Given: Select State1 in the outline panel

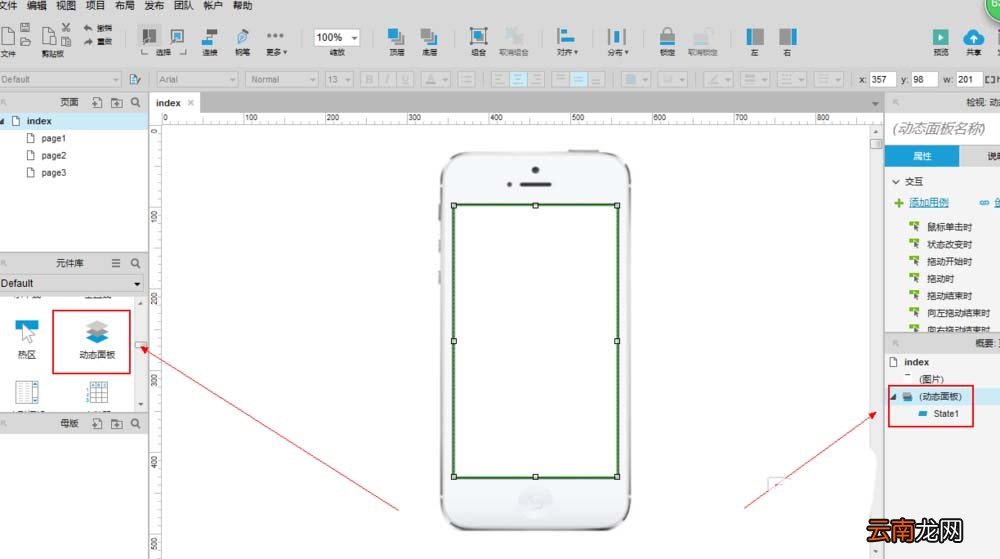Looking at the screenshot, I should click(x=946, y=414).
